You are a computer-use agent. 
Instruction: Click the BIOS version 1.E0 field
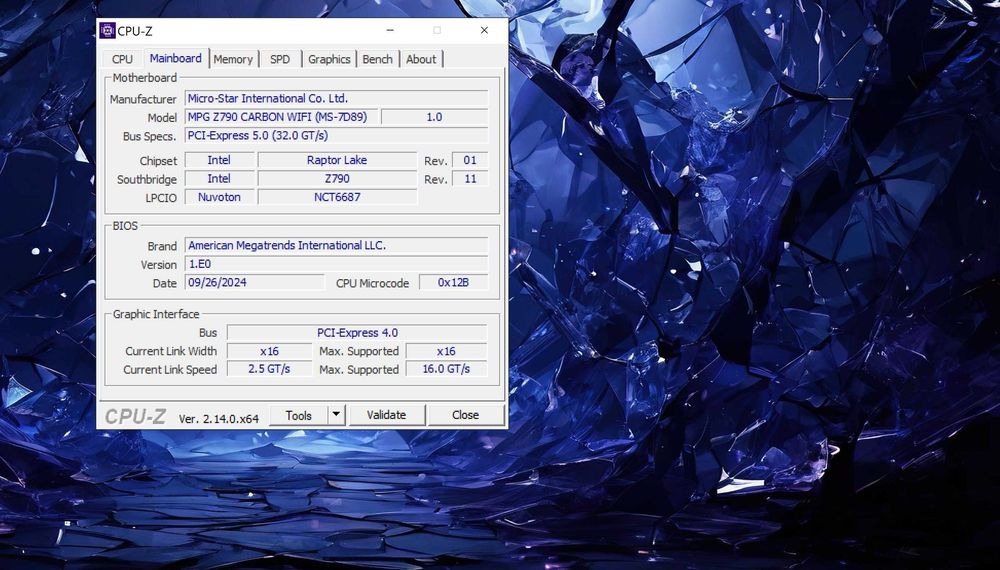click(336, 264)
